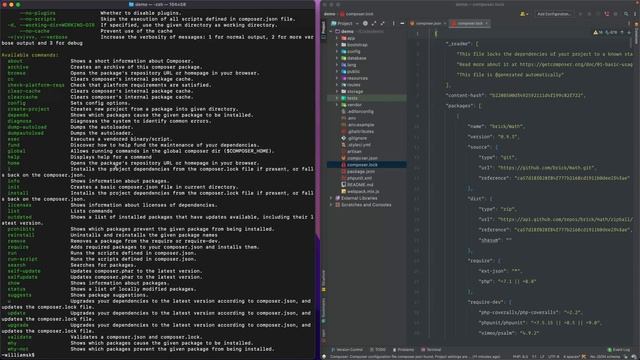Screen dimensions: 640x360
Task: Click UTF-8 encoding in status bar
Action: (553, 357)
